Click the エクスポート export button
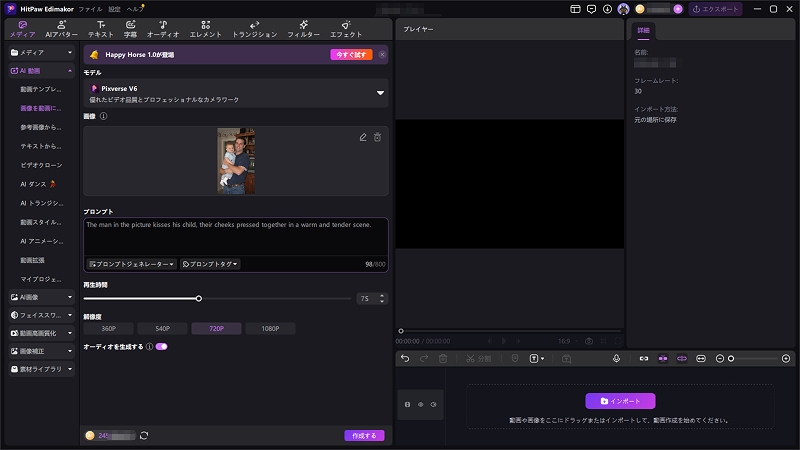Viewport: 800px width, 450px height. [x=715, y=9]
